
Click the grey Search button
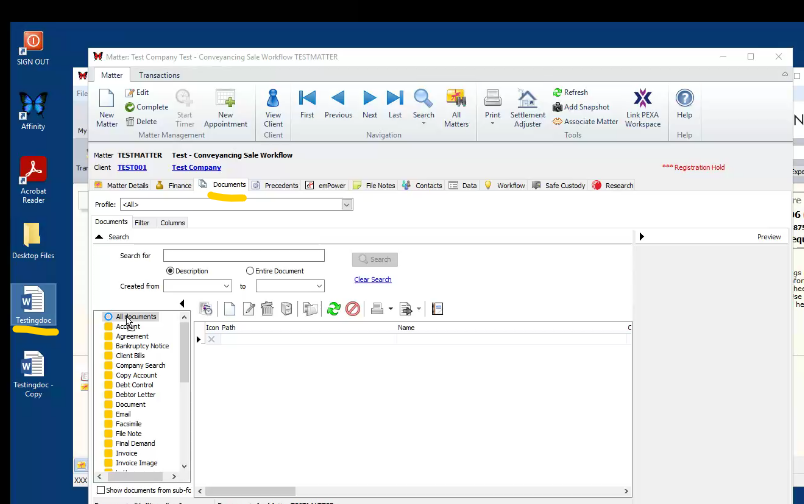(x=375, y=259)
